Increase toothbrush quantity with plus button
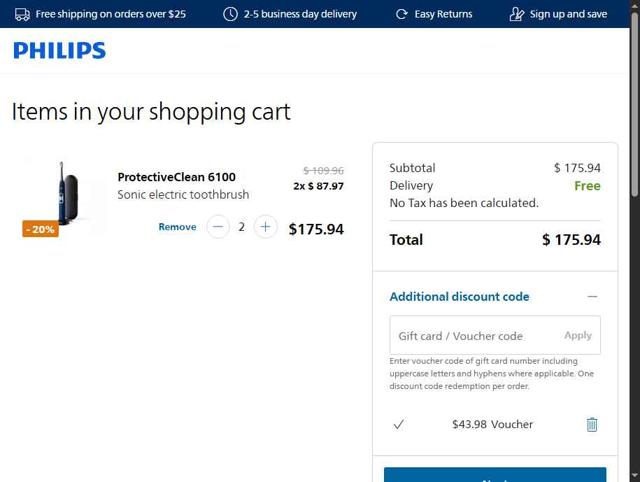 (x=265, y=227)
